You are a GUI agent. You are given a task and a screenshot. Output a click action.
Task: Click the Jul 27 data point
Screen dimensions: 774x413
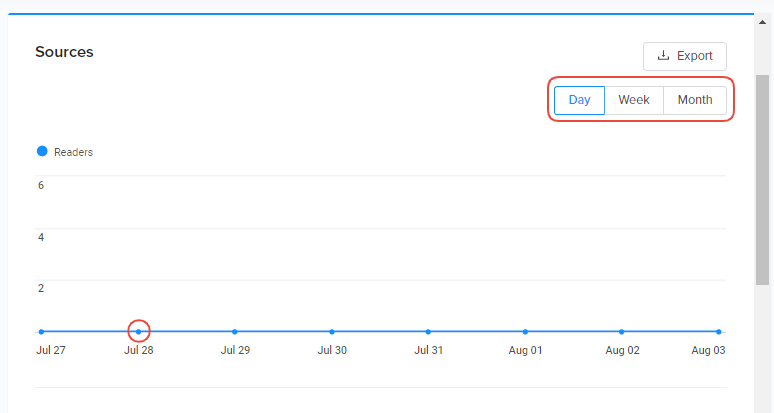(x=41, y=331)
